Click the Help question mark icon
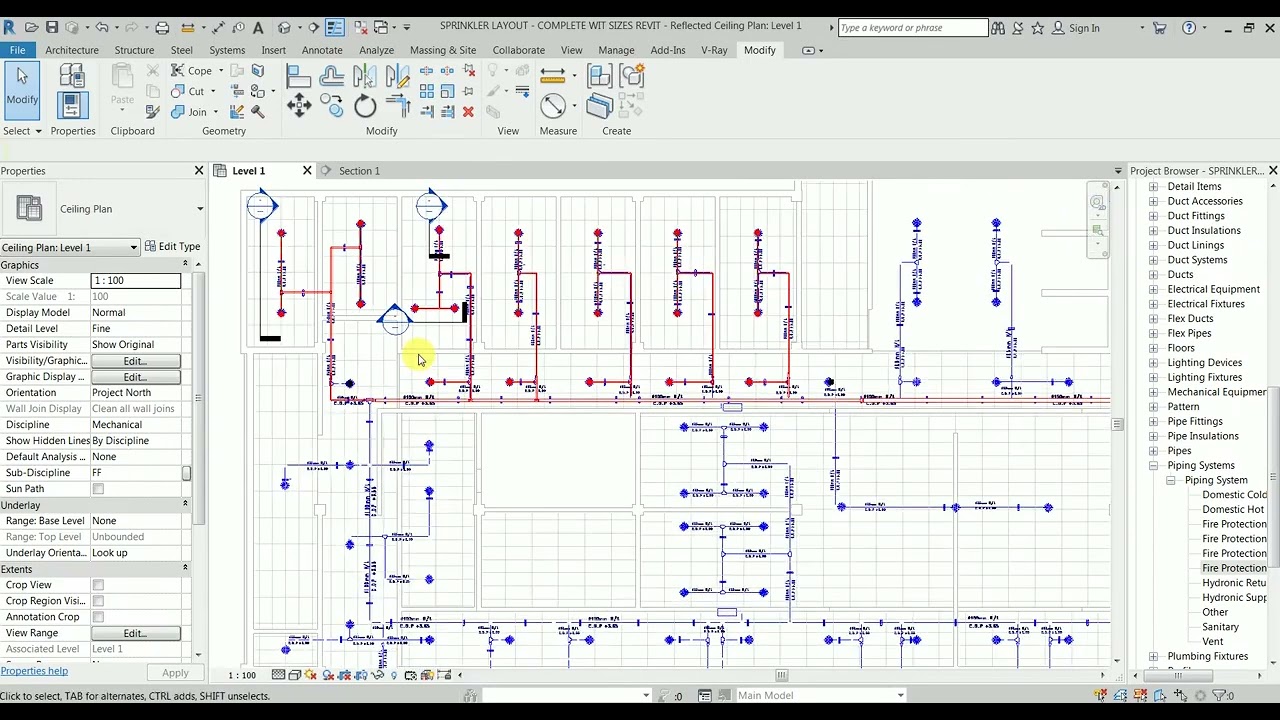This screenshot has width=1280, height=720. pos(1189,28)
